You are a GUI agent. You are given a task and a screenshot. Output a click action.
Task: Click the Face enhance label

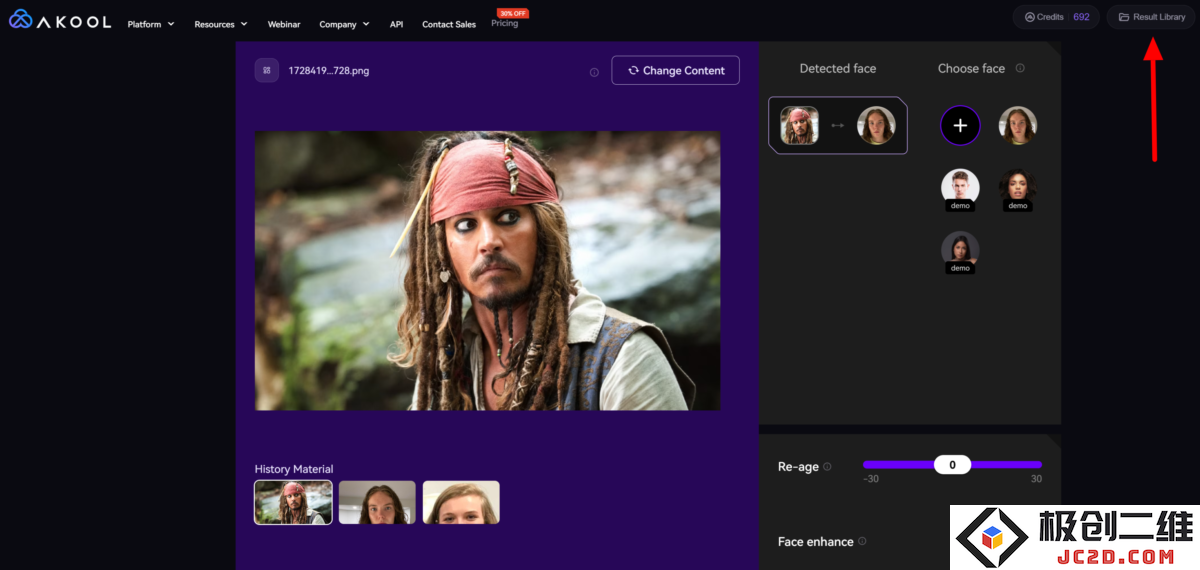click(x=816, y=542)
